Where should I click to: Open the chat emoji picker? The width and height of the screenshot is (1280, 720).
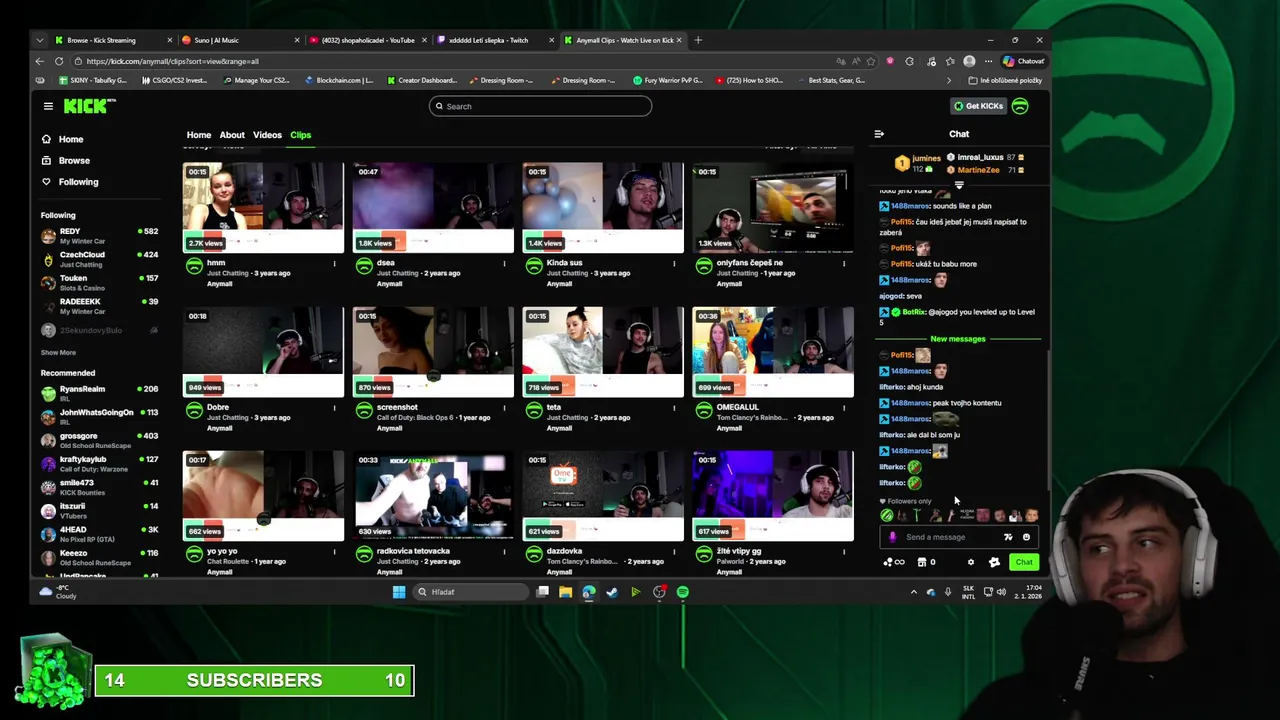[x=1026, y=537]
